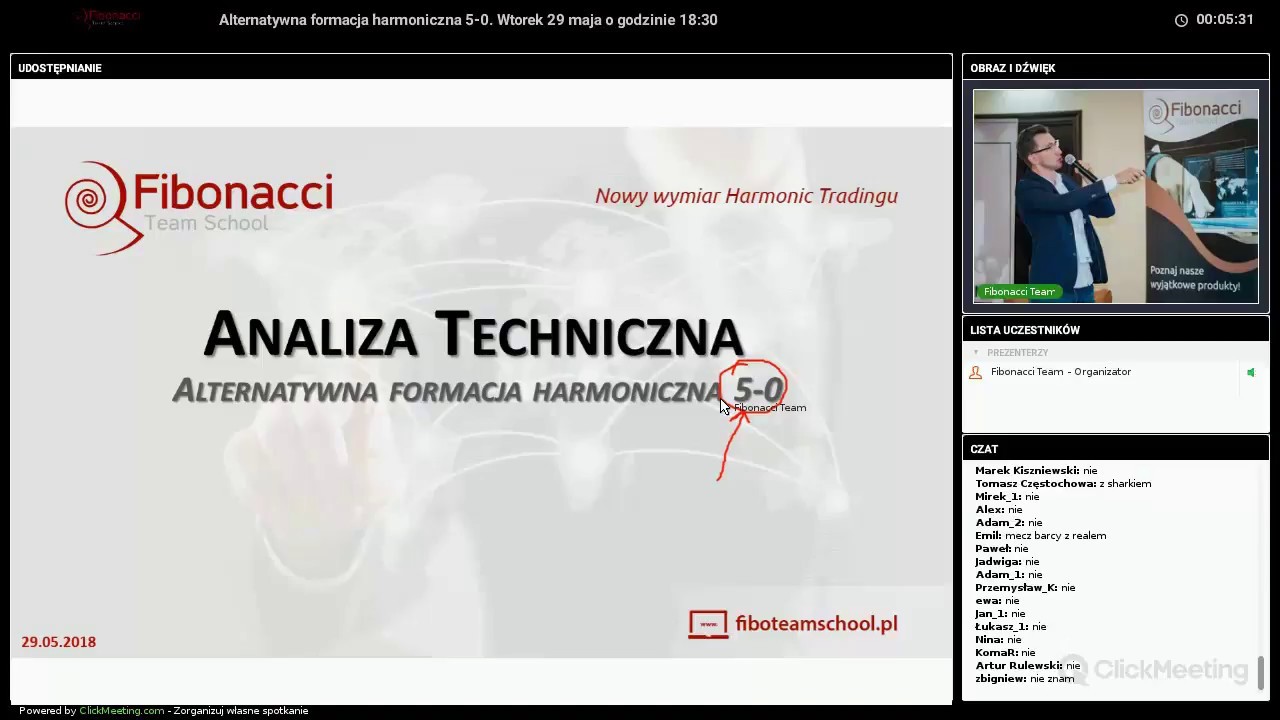Click the Fibonacci logo in the top bar
Viewport: 1280px width, 720px height.
click(108, 18)
